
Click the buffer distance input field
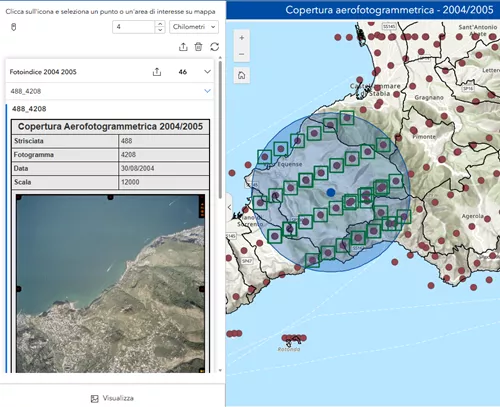coord(134,27)
